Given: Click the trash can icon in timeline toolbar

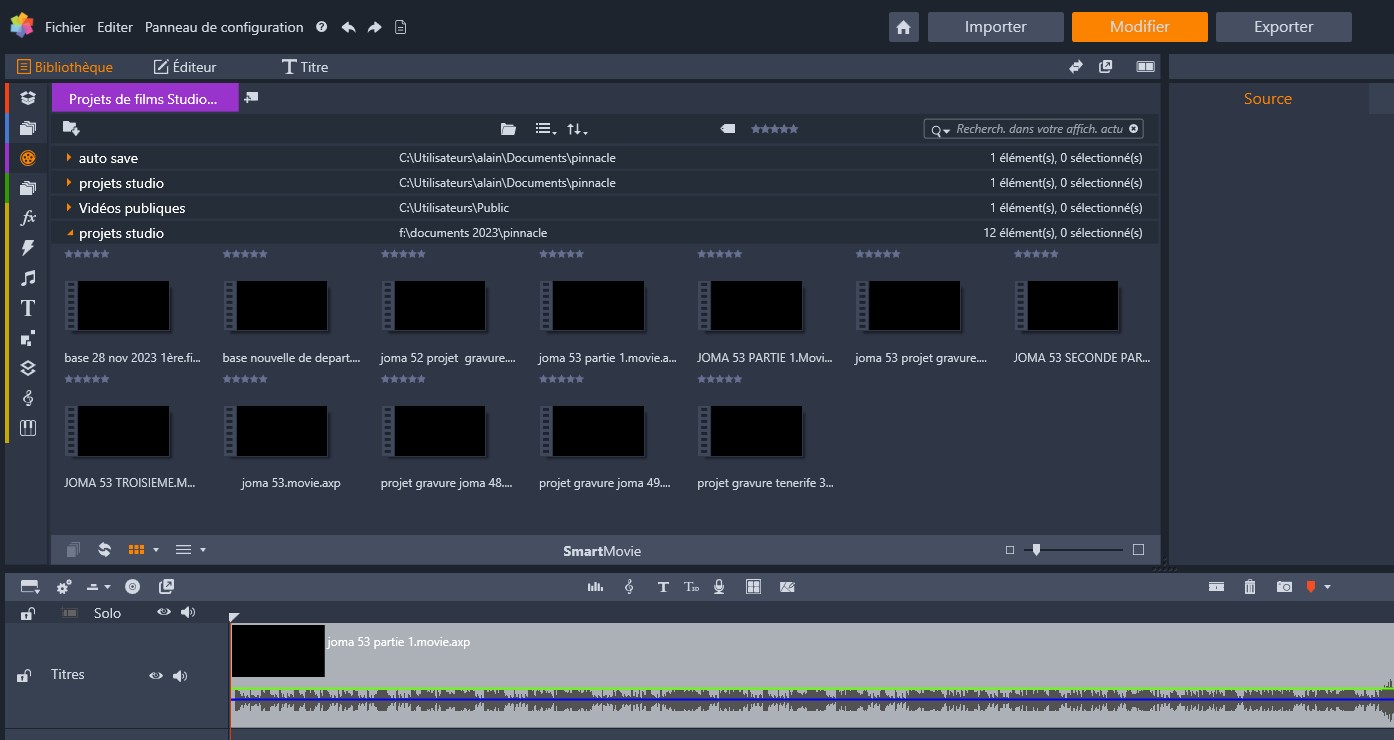Looking at the screenshot, I should coord(1249,587).
